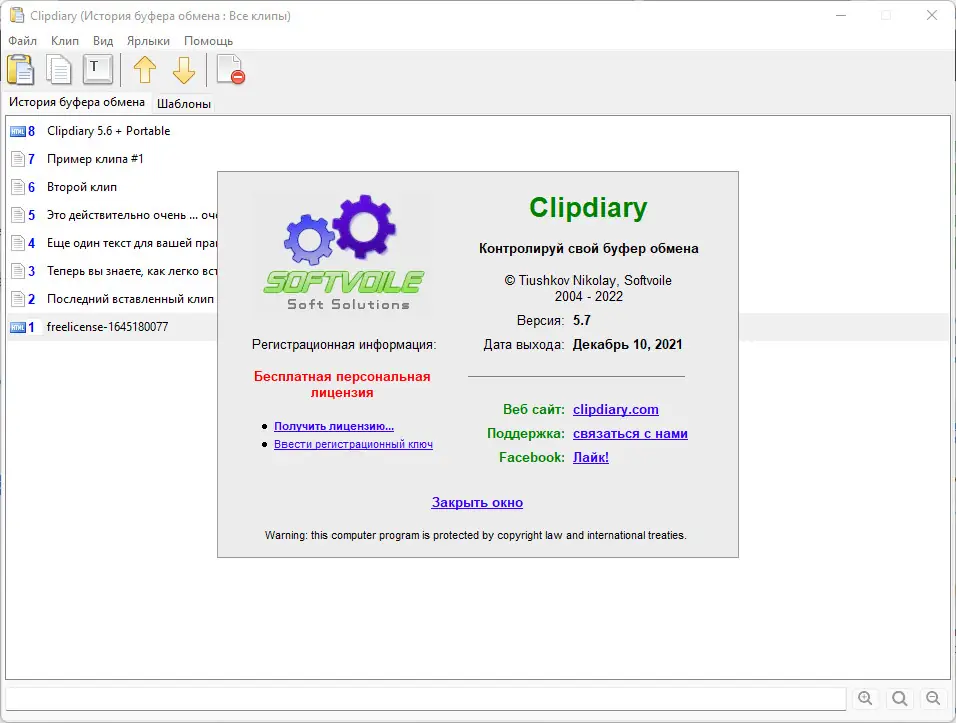The width and height of the screenshot is (956, 723).
Task: Select clip 'Второй клип'
Action: coord(82,187)
